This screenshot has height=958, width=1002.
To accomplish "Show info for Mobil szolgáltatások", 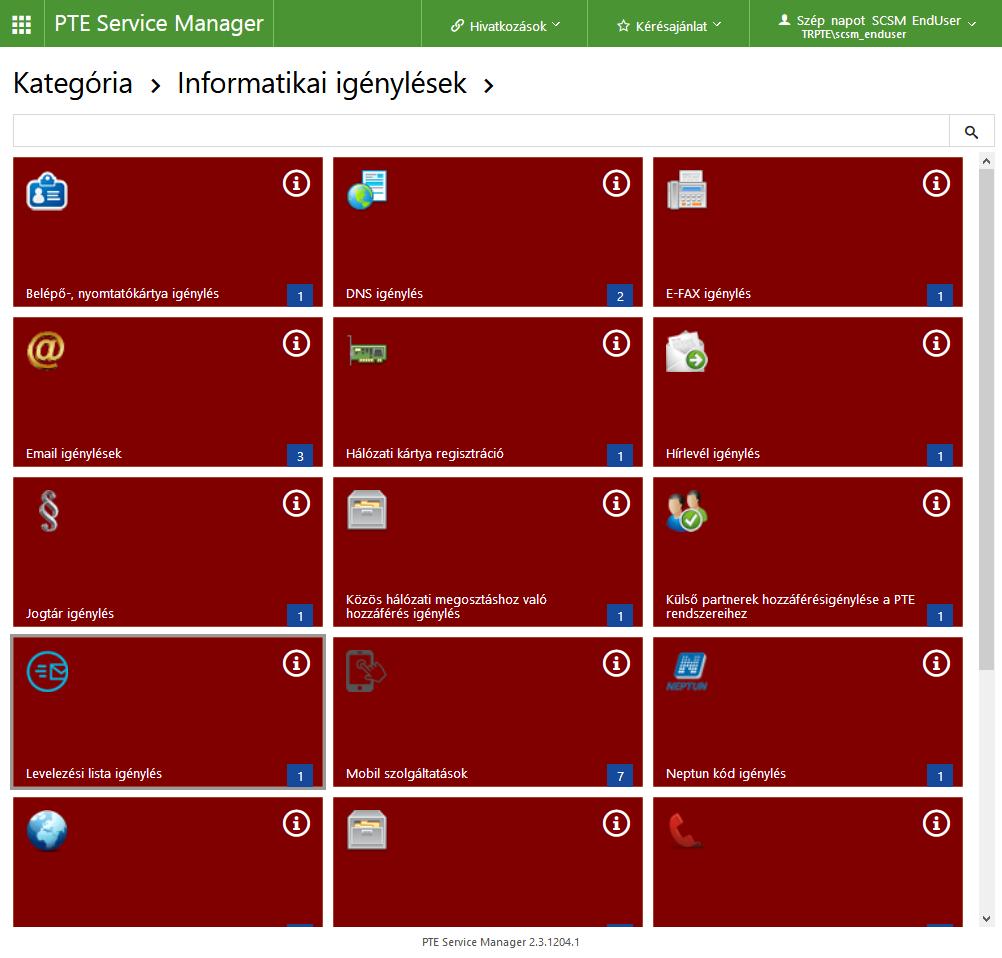I will point(617,663).
